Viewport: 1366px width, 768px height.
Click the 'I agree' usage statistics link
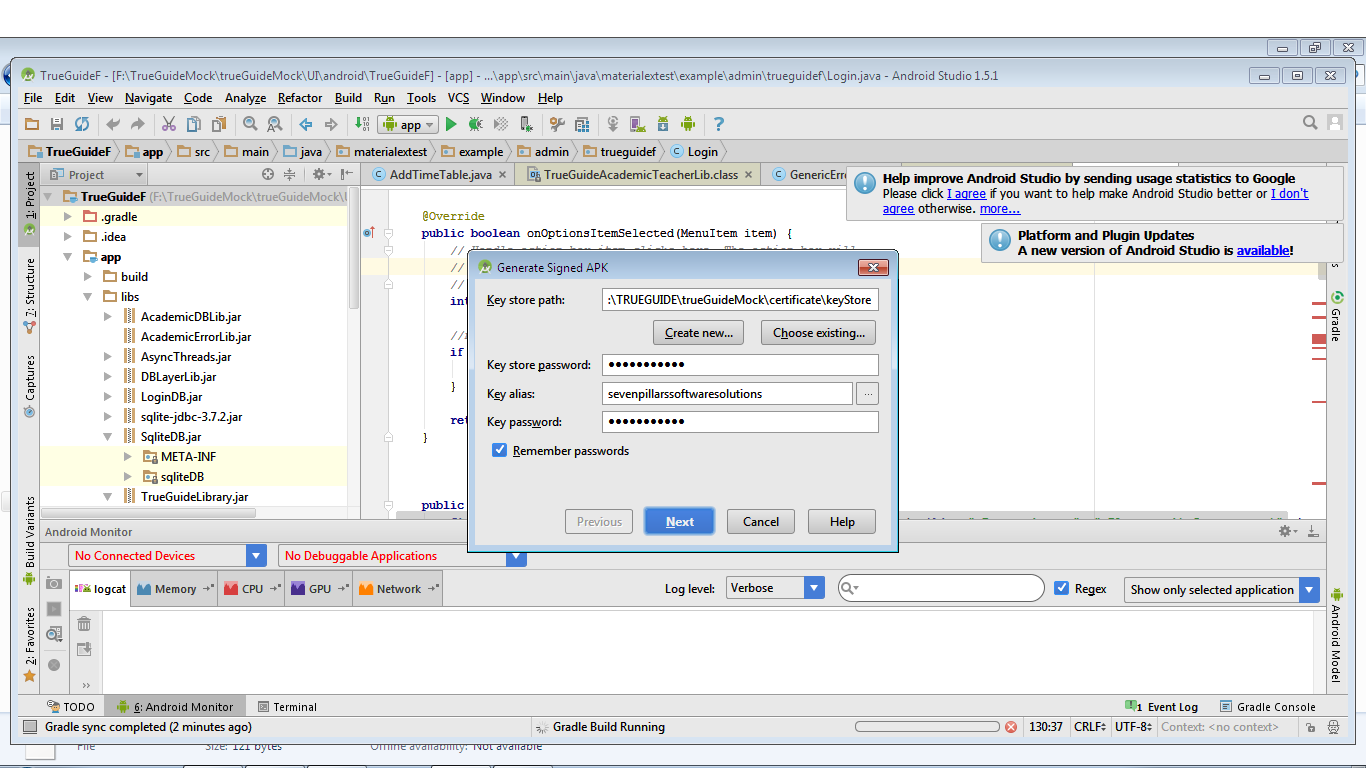pos(966,194)
